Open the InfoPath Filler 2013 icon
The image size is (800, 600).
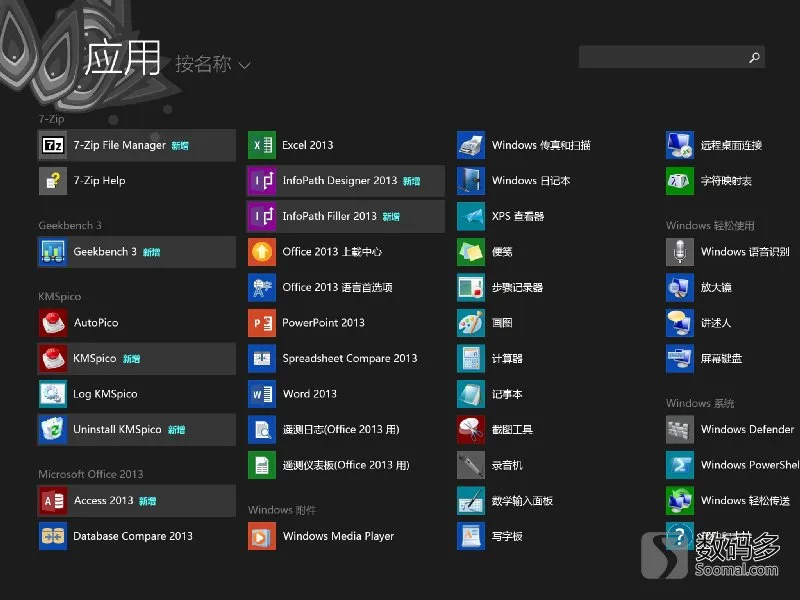click(x=262, y=216)
